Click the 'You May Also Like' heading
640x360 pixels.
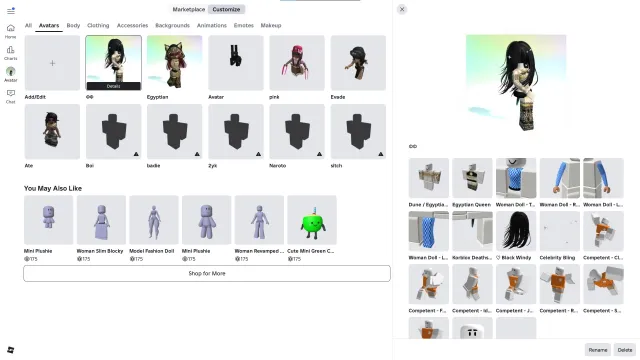pyautogui.click(x=53, y=188)
